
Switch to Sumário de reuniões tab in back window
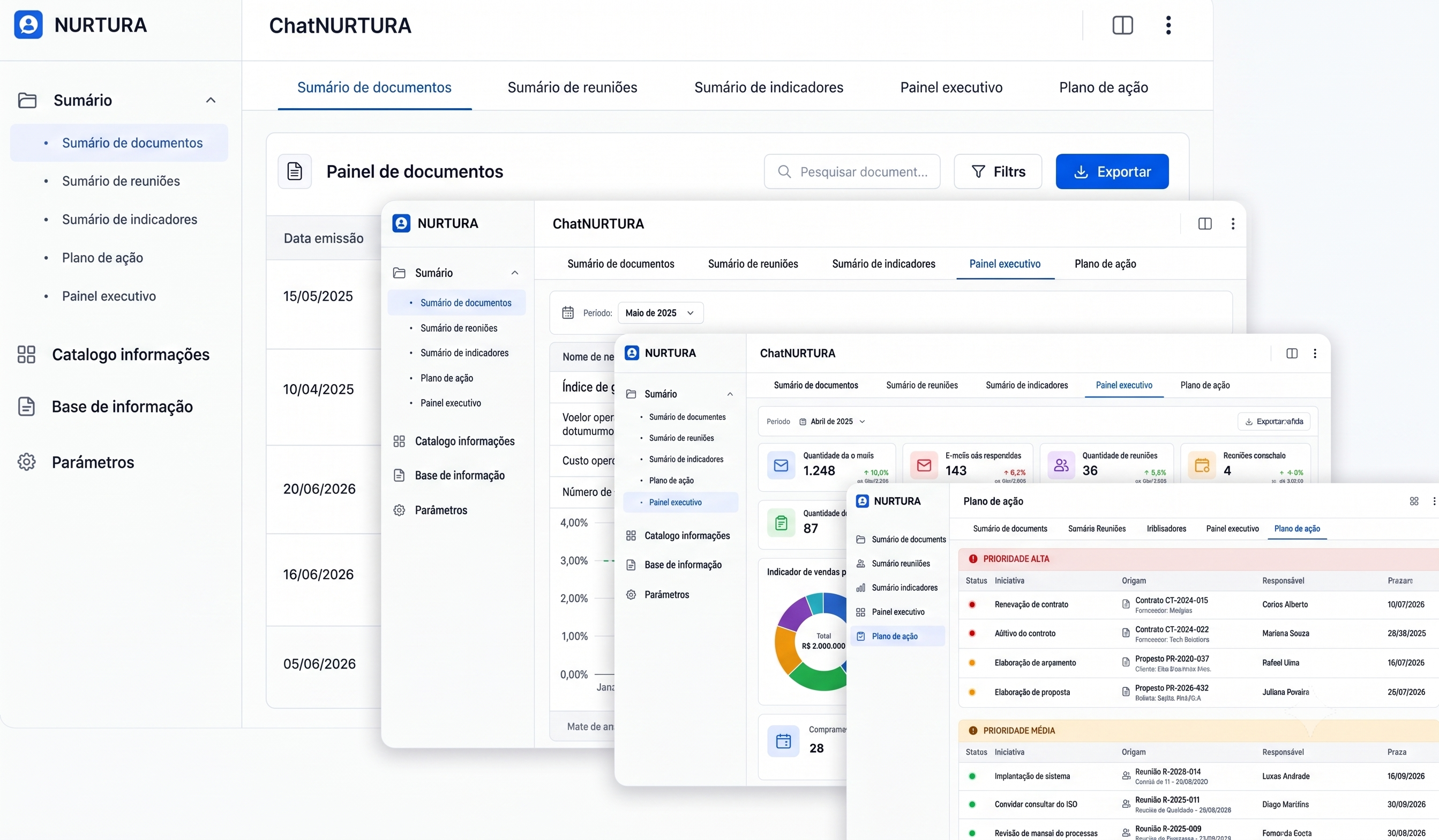[x=572, y=87]
